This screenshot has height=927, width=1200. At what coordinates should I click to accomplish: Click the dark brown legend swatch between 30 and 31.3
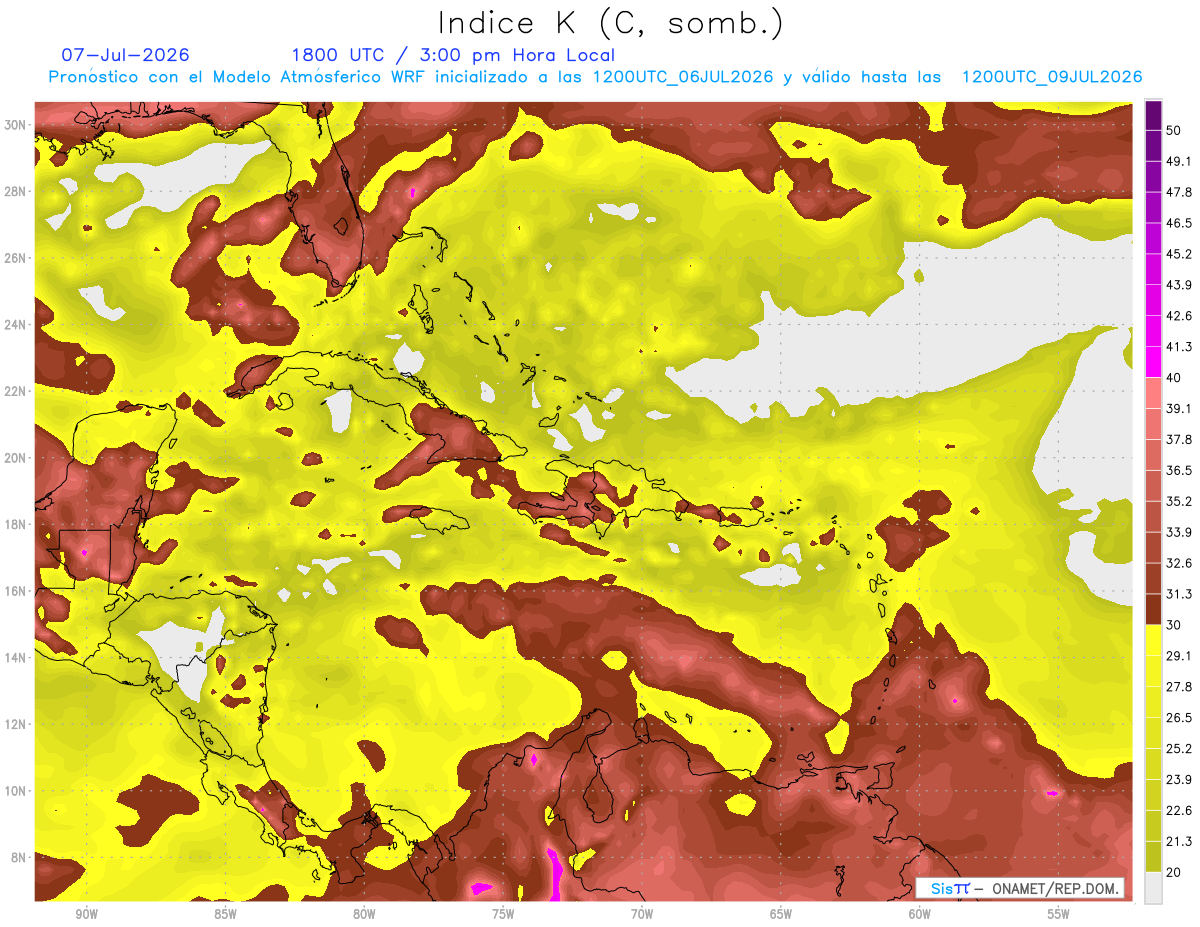pos(1153,609)
